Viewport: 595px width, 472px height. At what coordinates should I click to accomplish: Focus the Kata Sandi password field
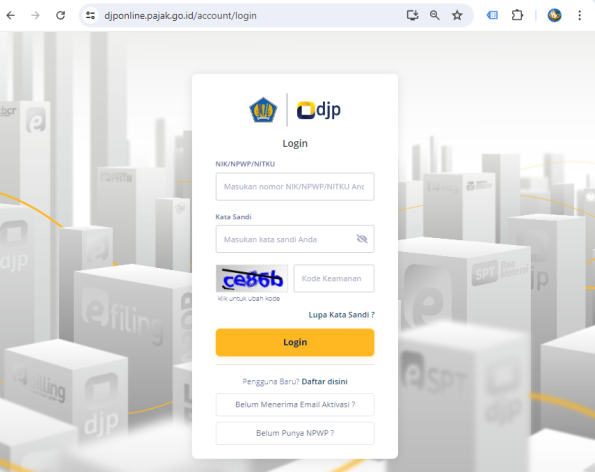(x=295, y=239)
